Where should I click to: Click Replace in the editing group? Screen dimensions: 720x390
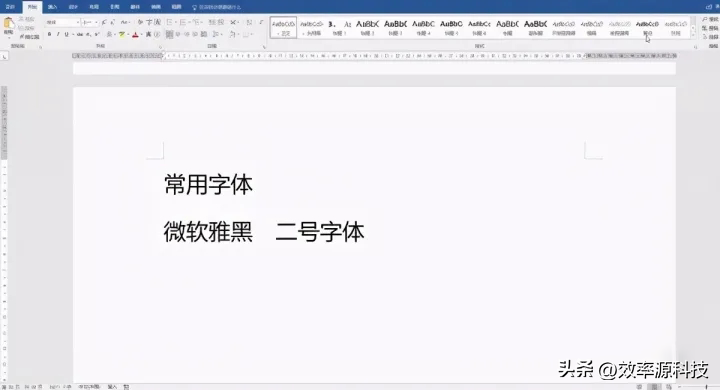[710, 28]
